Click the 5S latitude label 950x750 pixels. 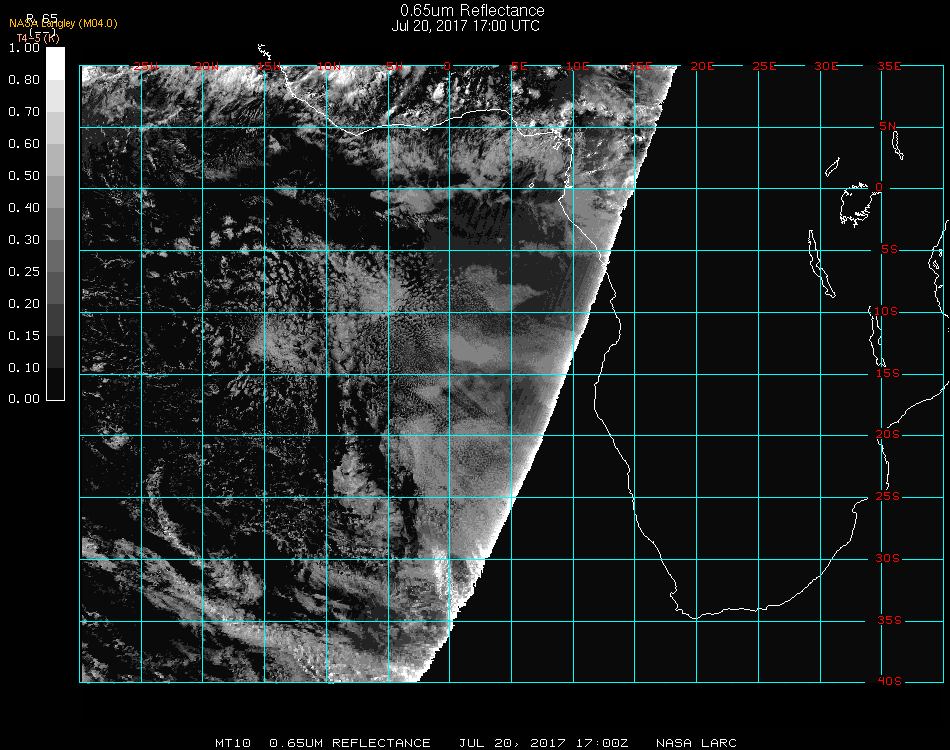point(889,250)
